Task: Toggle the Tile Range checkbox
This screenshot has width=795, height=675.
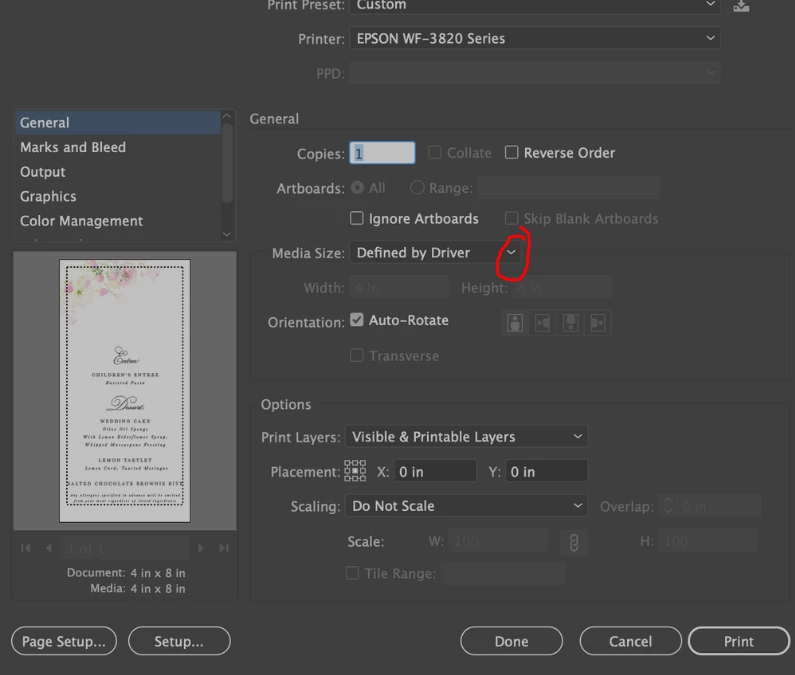Action: [352, 573]
